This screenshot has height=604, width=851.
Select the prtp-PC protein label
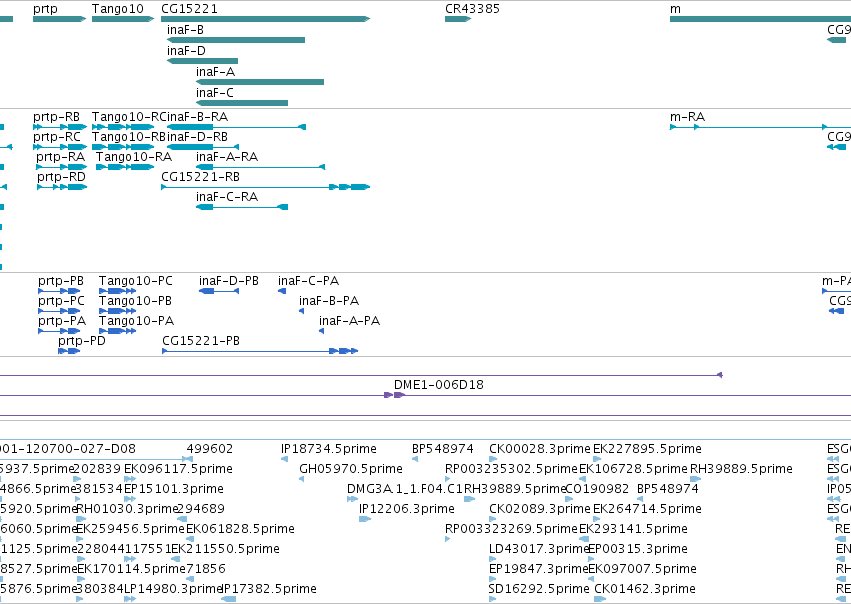[61, 301]
